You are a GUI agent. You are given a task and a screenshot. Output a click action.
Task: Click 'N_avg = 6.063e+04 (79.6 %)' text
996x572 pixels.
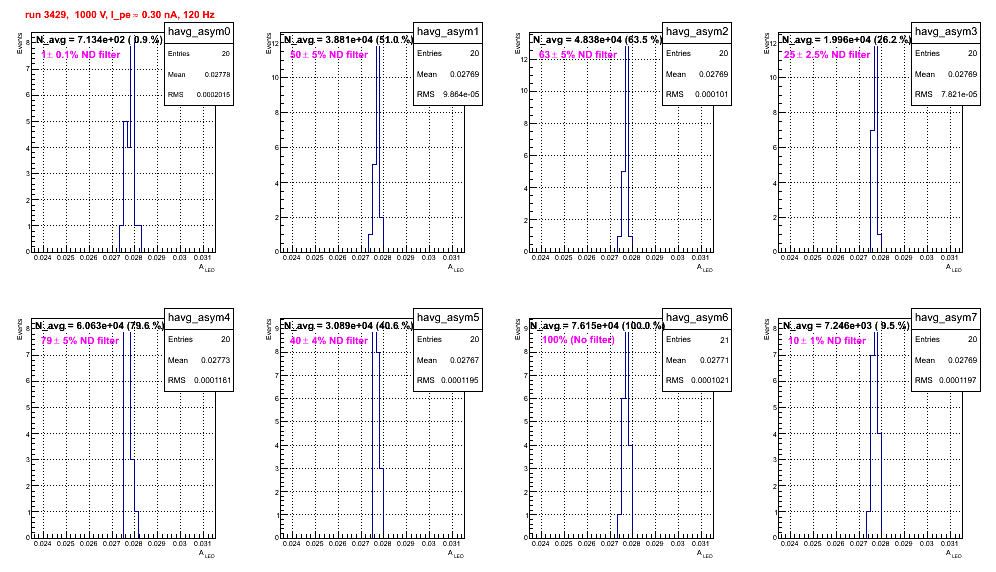pyautogui.click(x=99, y=325)
